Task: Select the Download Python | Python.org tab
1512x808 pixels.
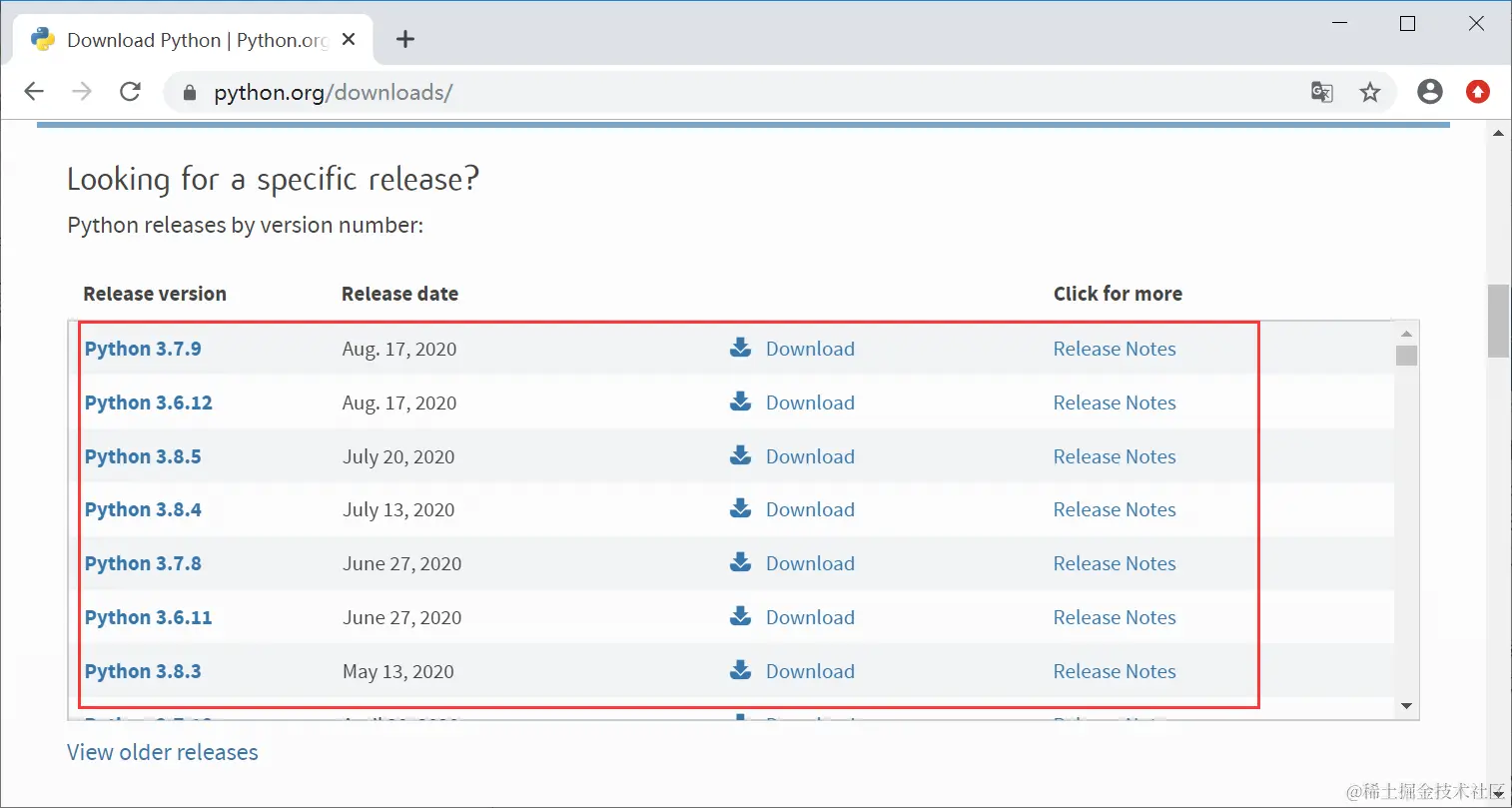Action: 194,40
